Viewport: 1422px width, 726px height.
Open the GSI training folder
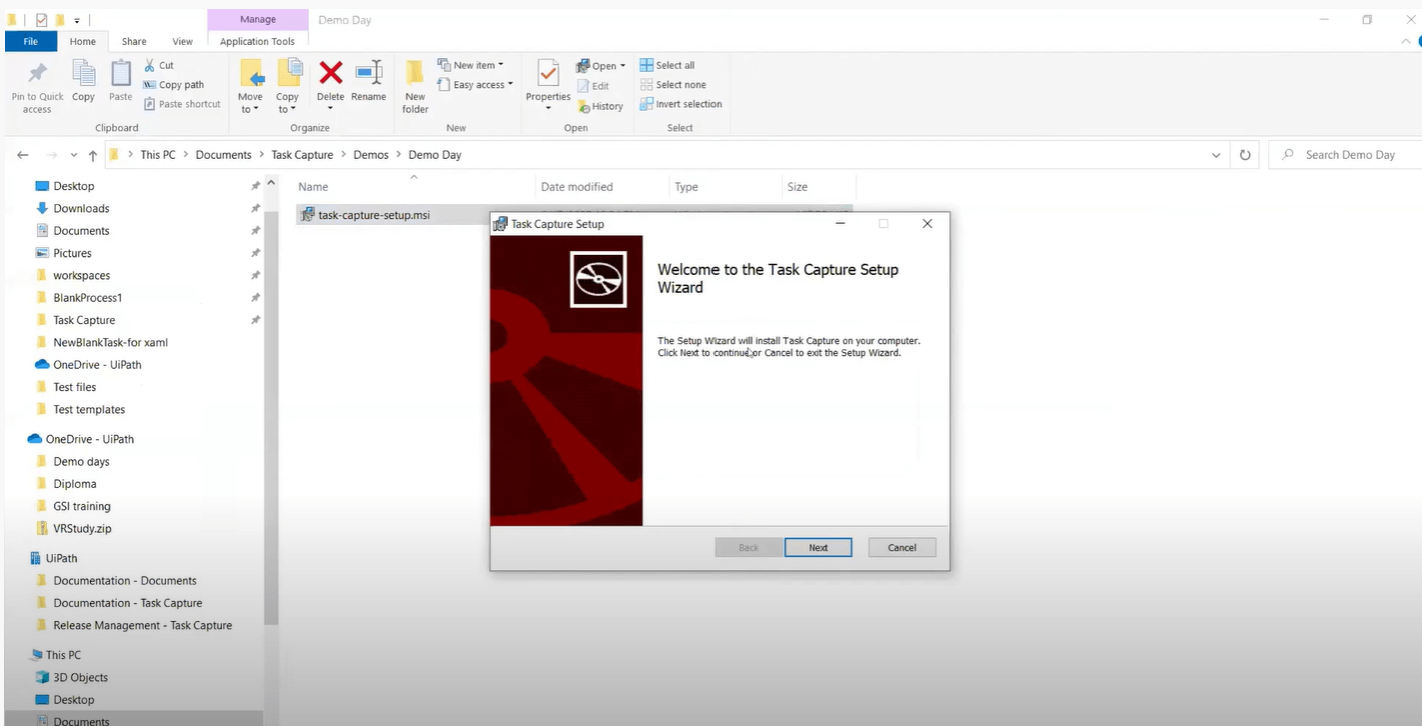click(82, 506)
